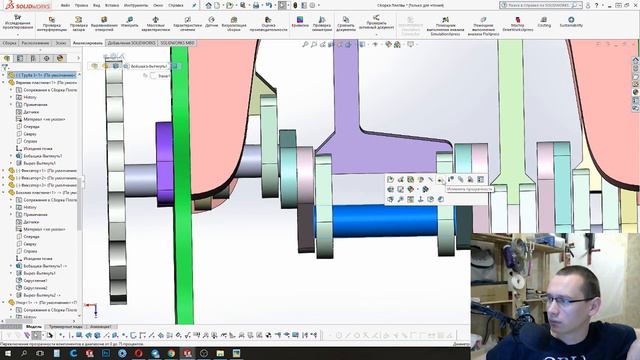640x360 pixels.
Task: Expand the Фиксатор<1> component in the tree
Action: click(4, 171)
